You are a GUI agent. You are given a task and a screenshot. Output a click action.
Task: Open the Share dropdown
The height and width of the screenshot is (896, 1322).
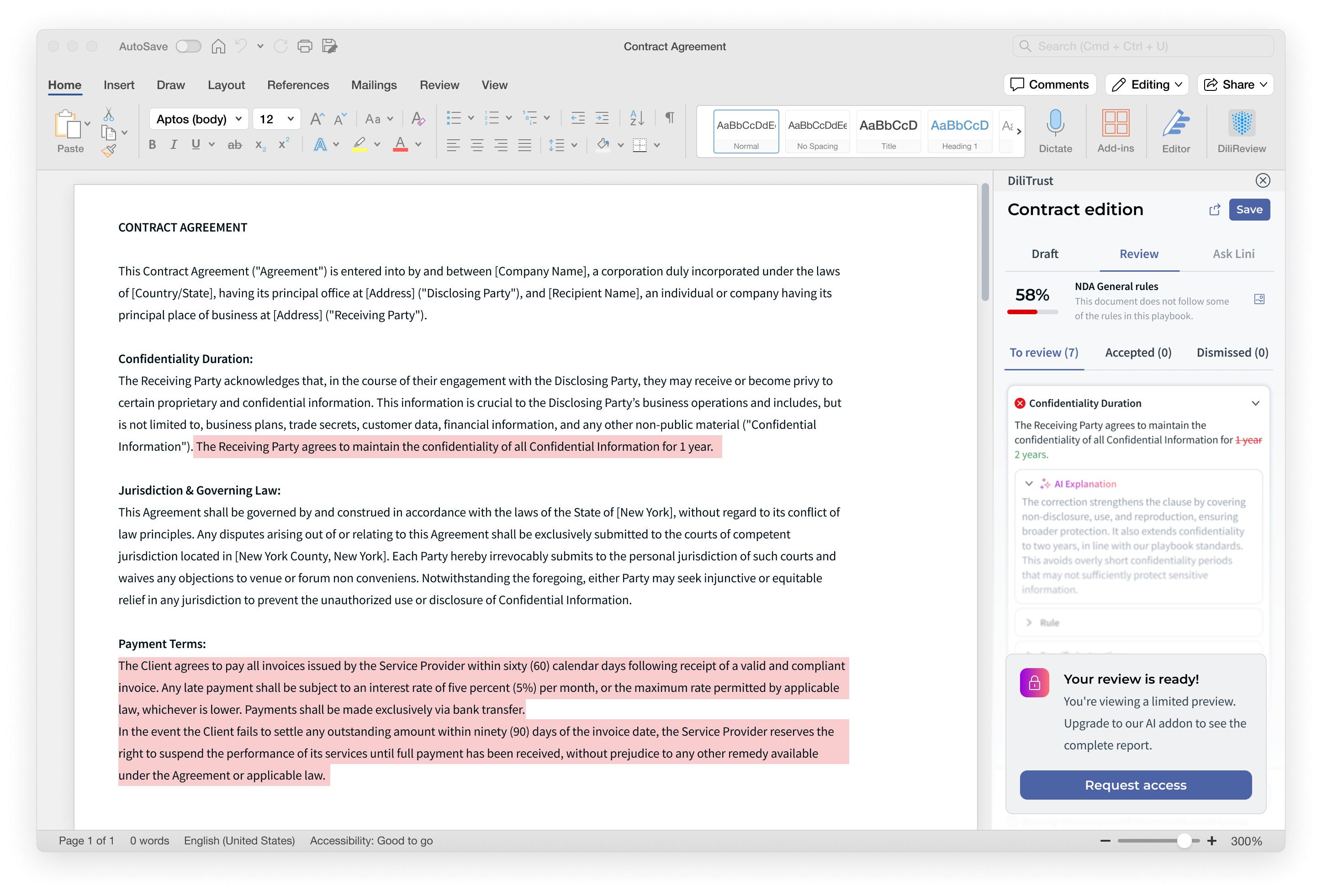pyautogui.click(x=1235, y=84)
